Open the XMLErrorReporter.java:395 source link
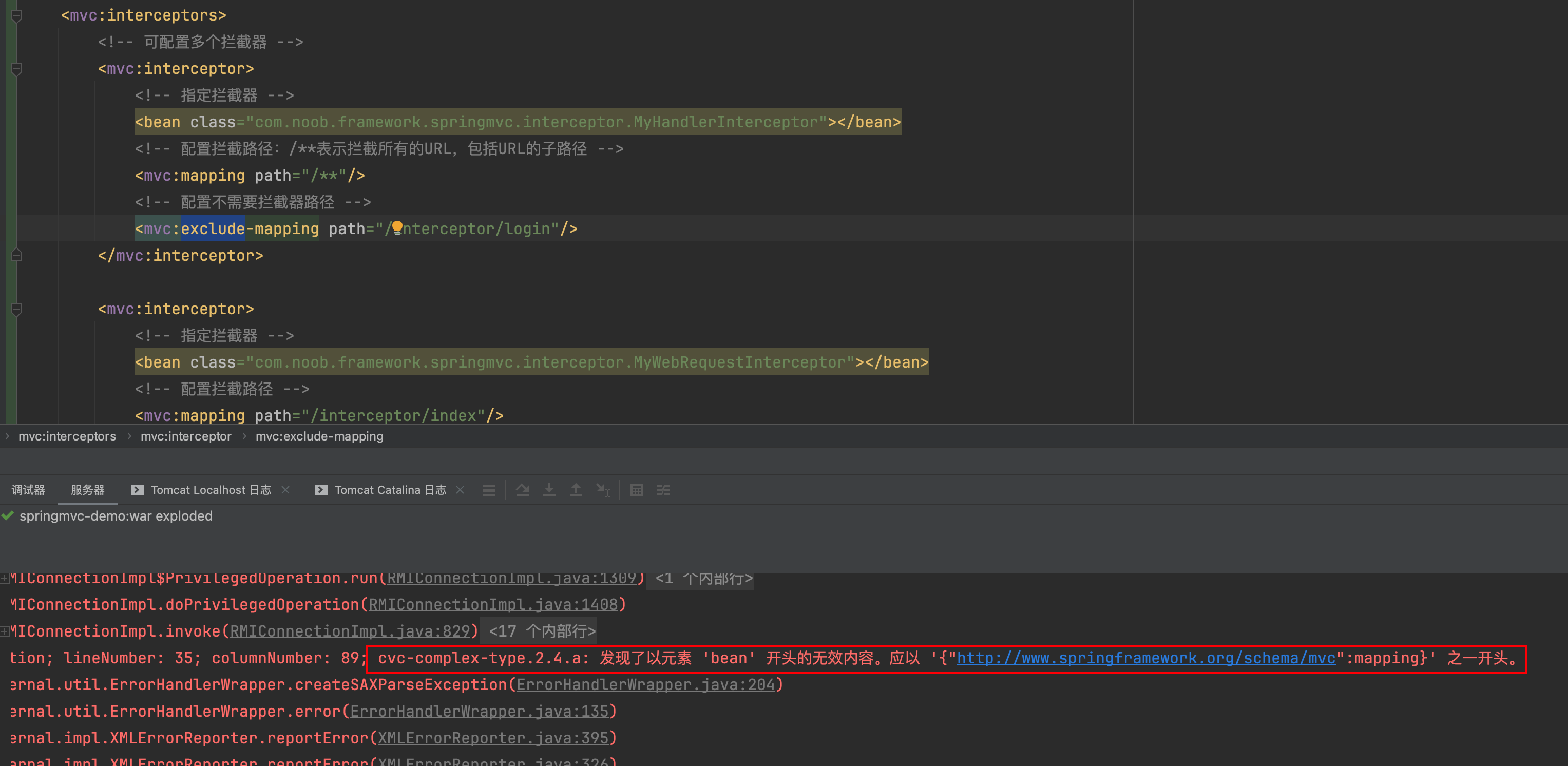The image size is (1568, 766). tap(493, 738)
